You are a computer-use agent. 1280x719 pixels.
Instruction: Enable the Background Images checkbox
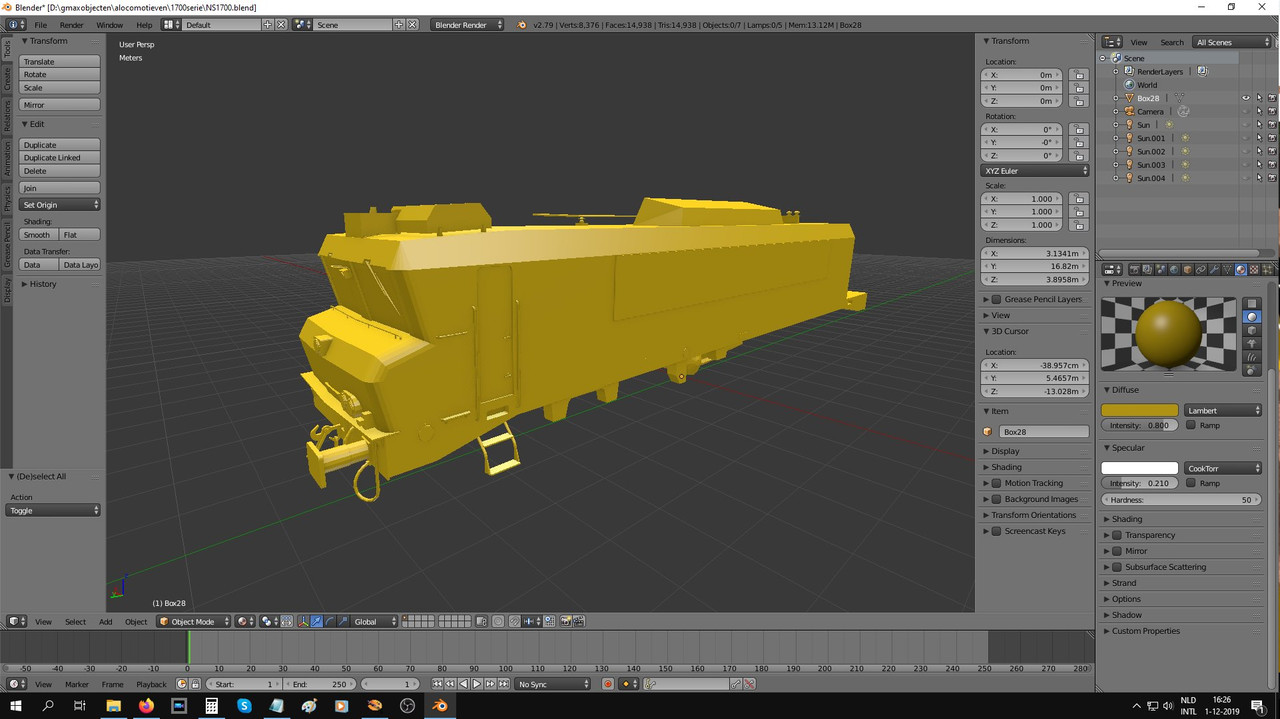996,499
